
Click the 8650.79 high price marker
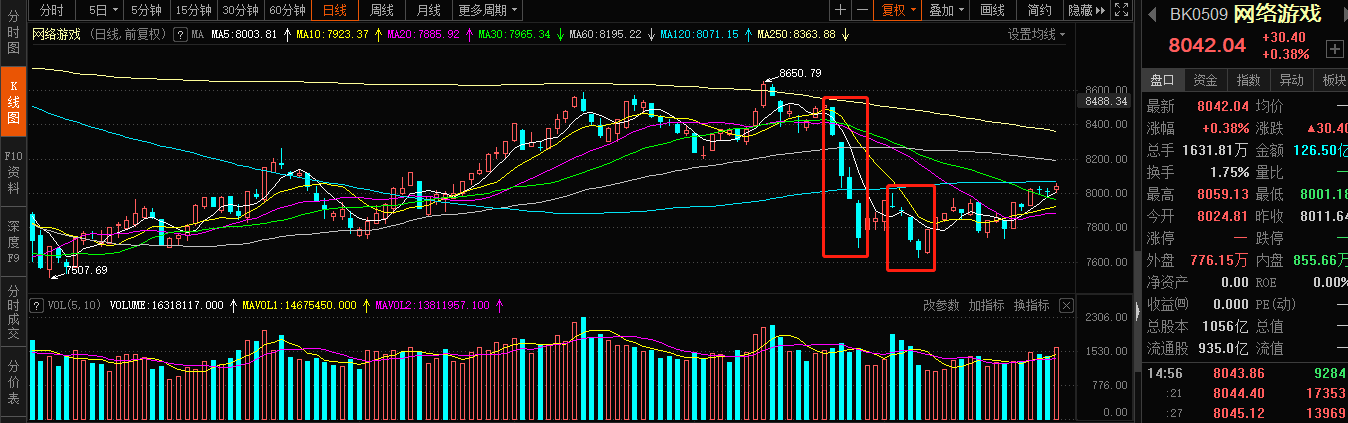800,73
